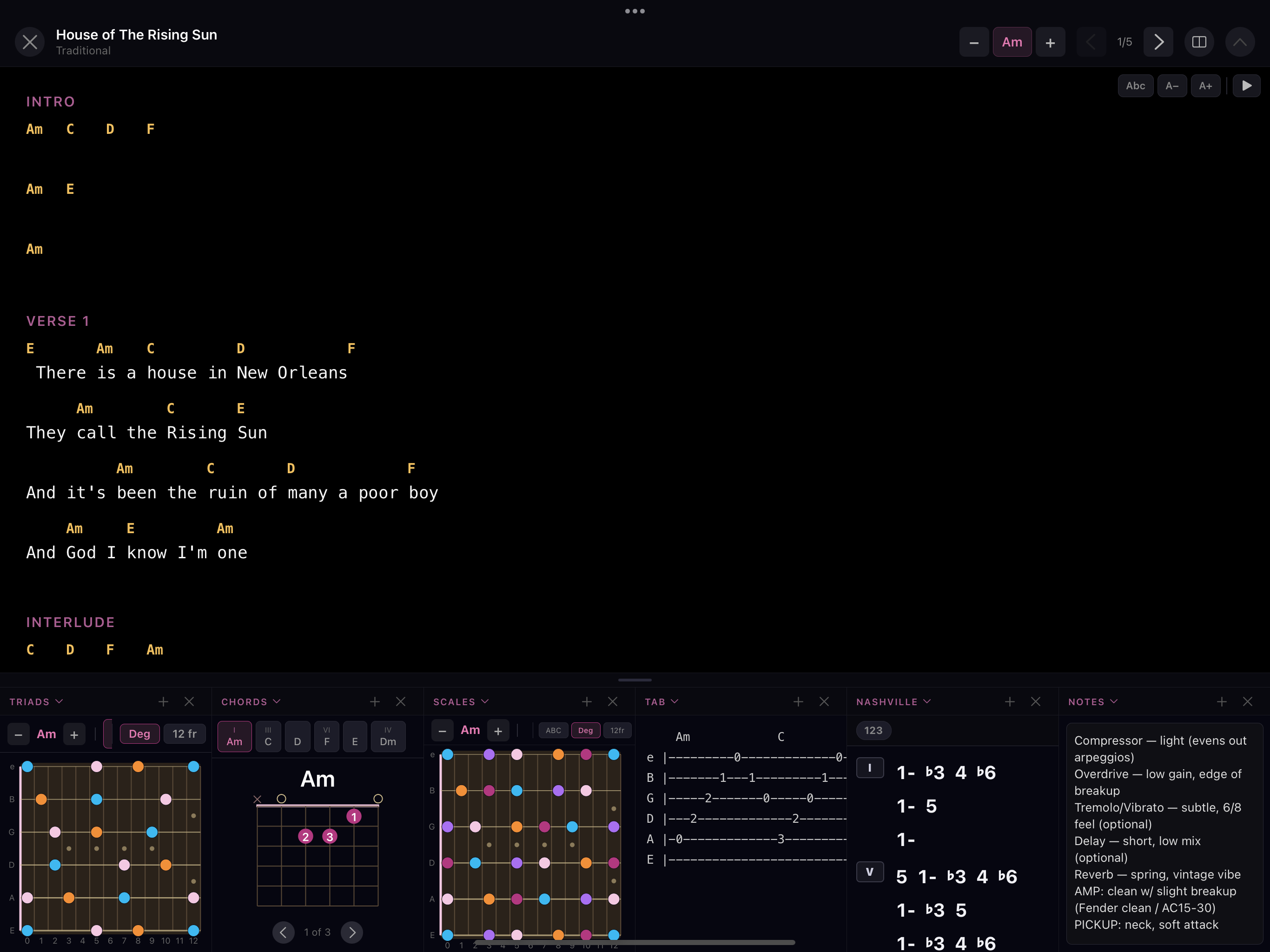Close the House of The Rising Sun song
Screen dimensions: 1270x952
[30, 42]
